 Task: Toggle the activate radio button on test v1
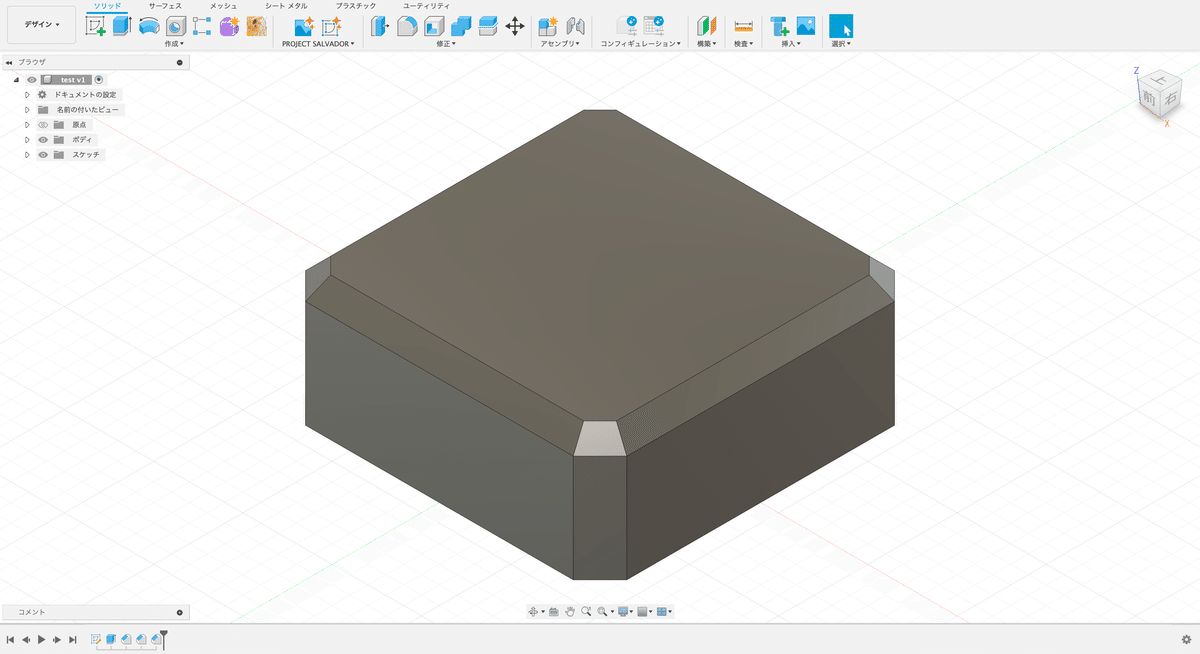coord(99,79)
